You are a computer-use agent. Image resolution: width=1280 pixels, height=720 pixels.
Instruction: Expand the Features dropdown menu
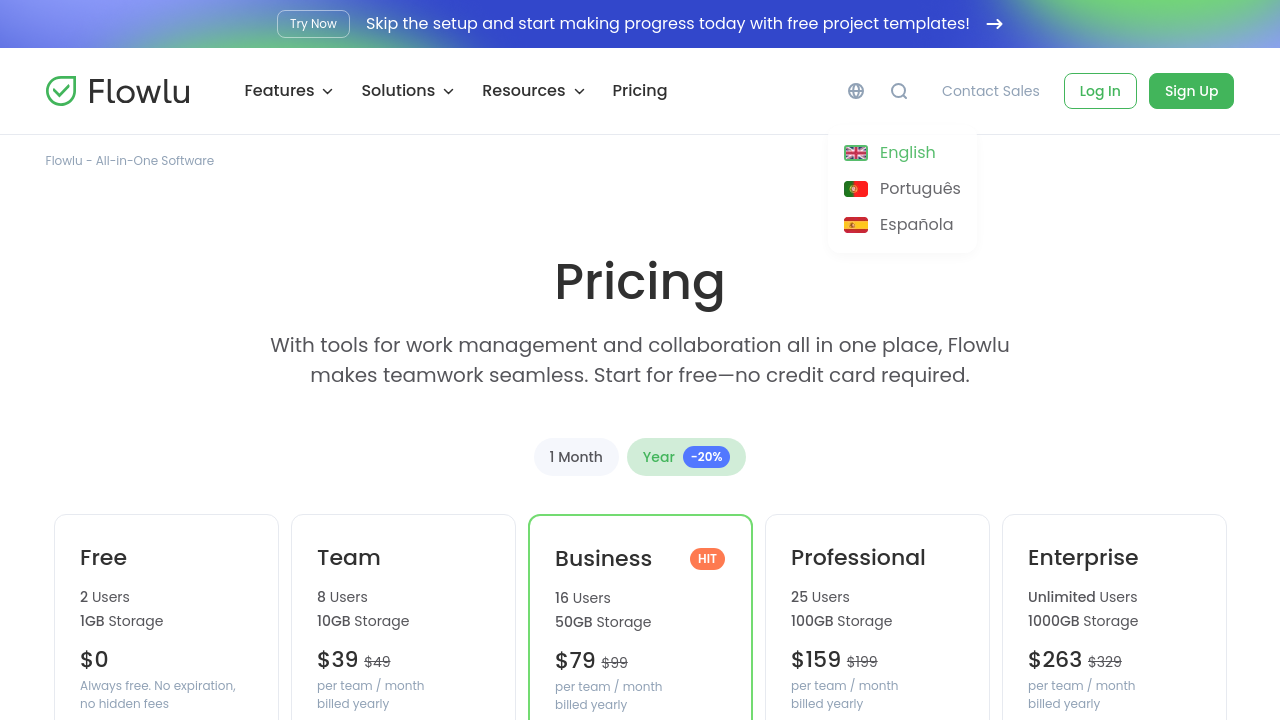pyautogui.click(x=288, y=91)
